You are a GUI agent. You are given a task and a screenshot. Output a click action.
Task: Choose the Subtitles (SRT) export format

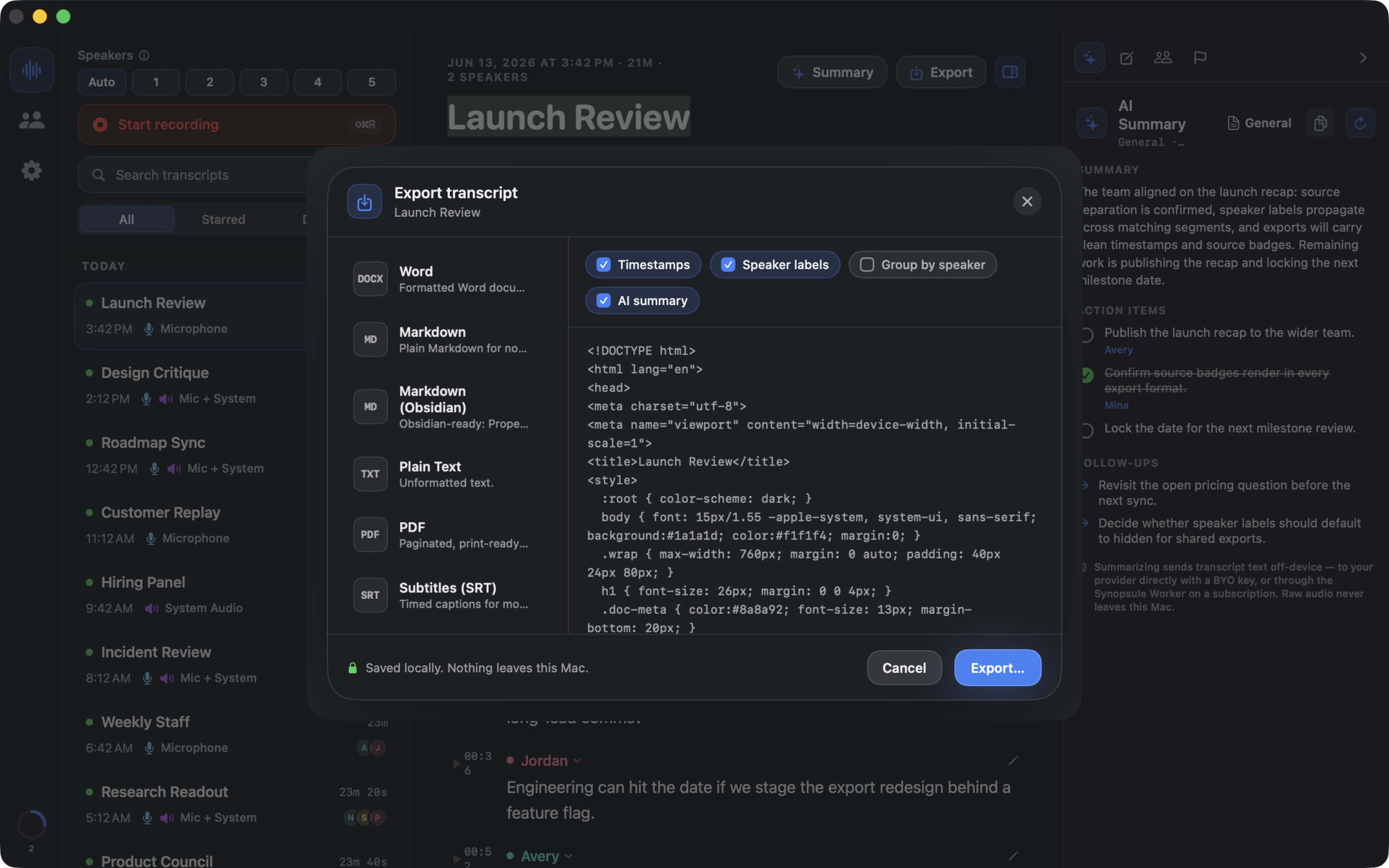click(x=449, y=596)
